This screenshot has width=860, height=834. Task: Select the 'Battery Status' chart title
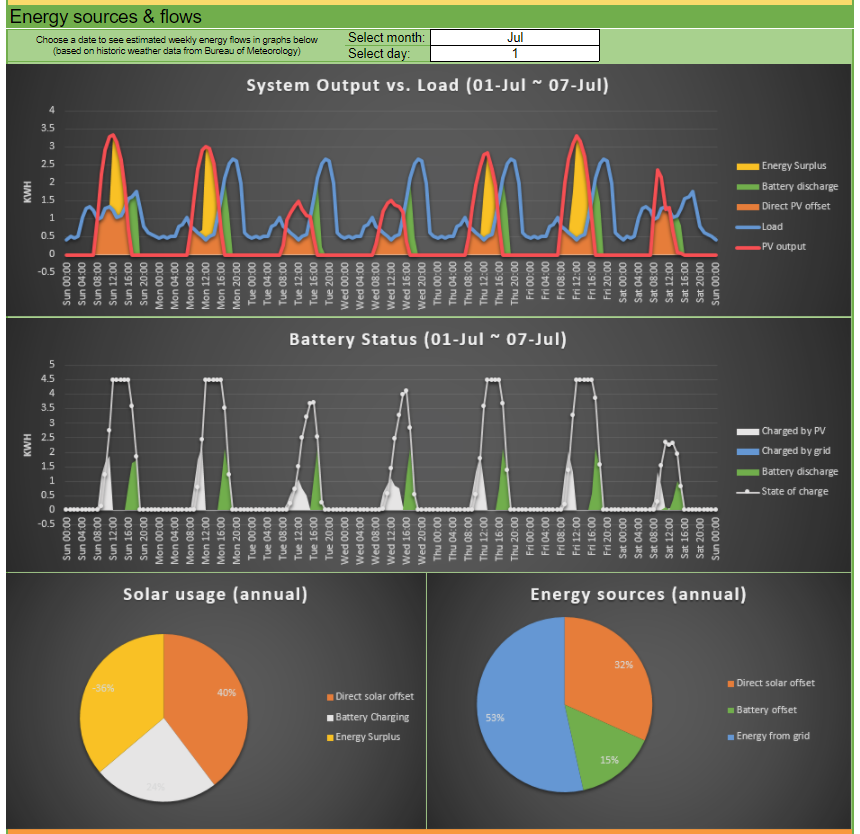click(x=428, y=339)
